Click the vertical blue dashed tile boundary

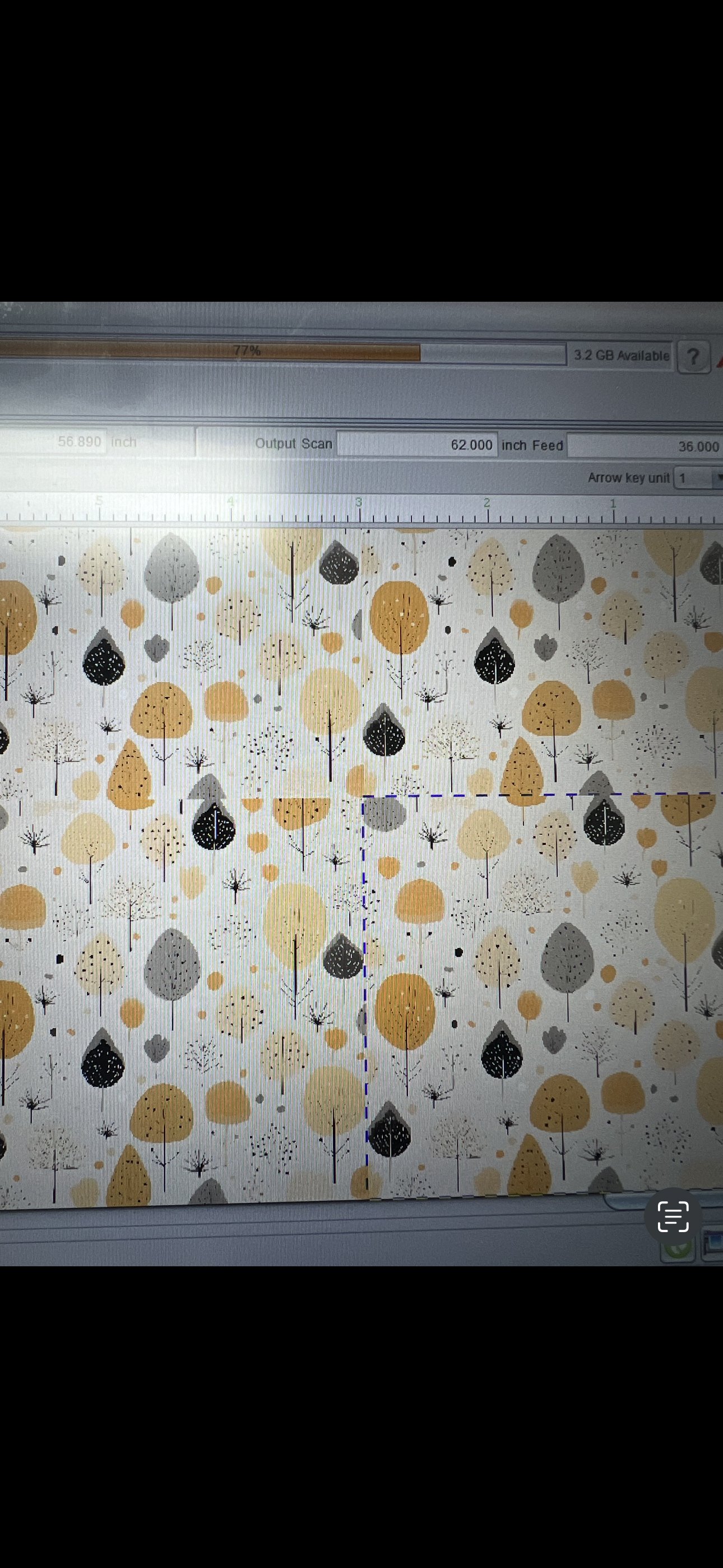coord(364,974)
